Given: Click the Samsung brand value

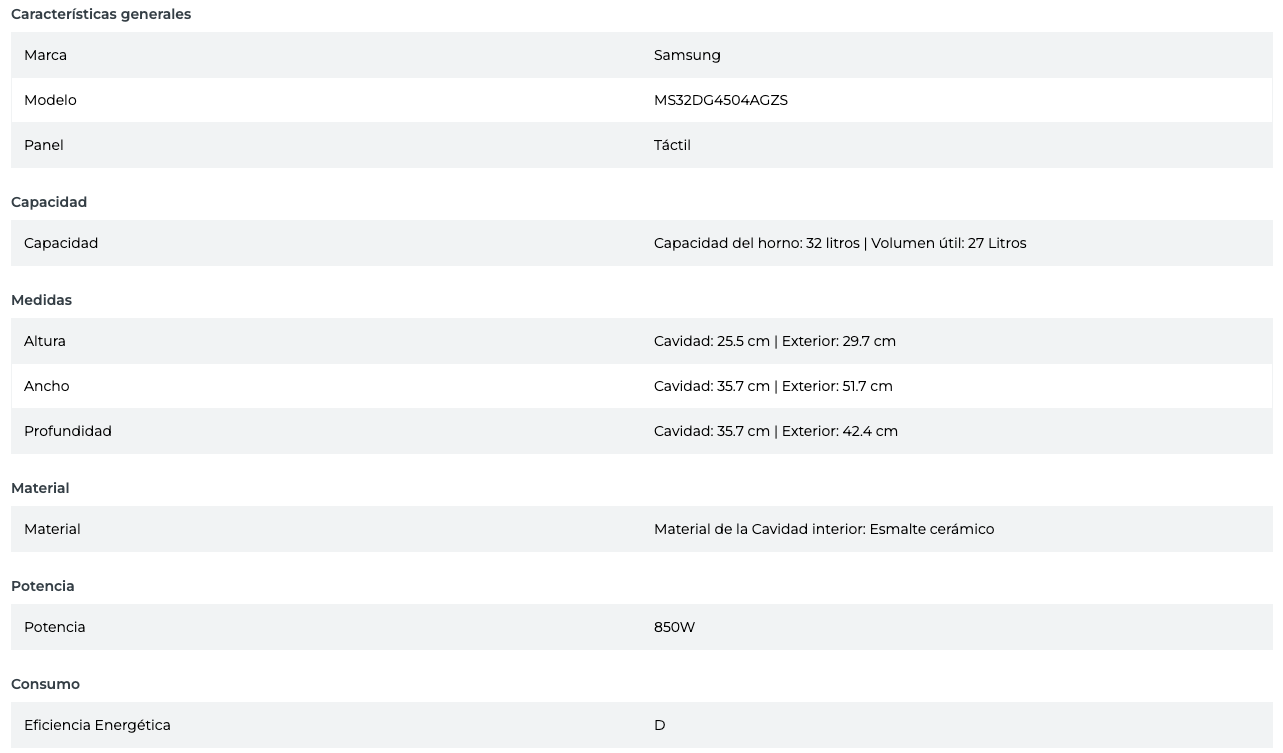Looking at the screenshot, I should [687, 55].
